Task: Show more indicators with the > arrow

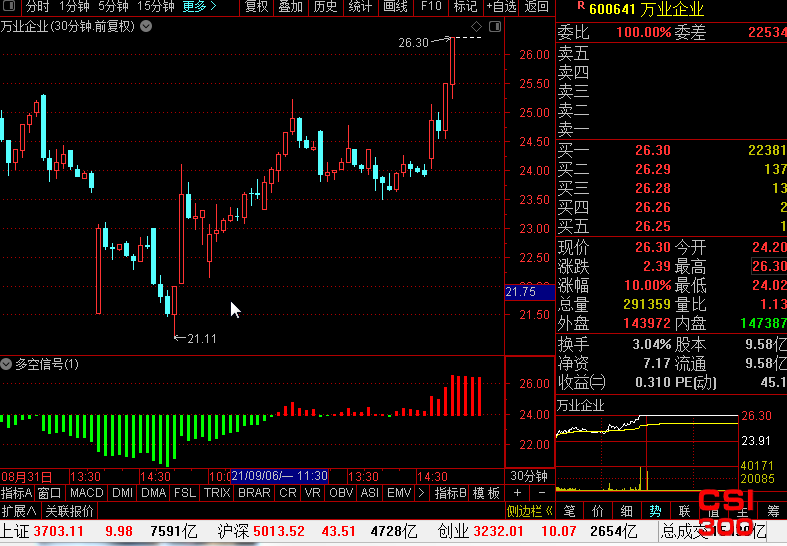Action: (422, 493)
